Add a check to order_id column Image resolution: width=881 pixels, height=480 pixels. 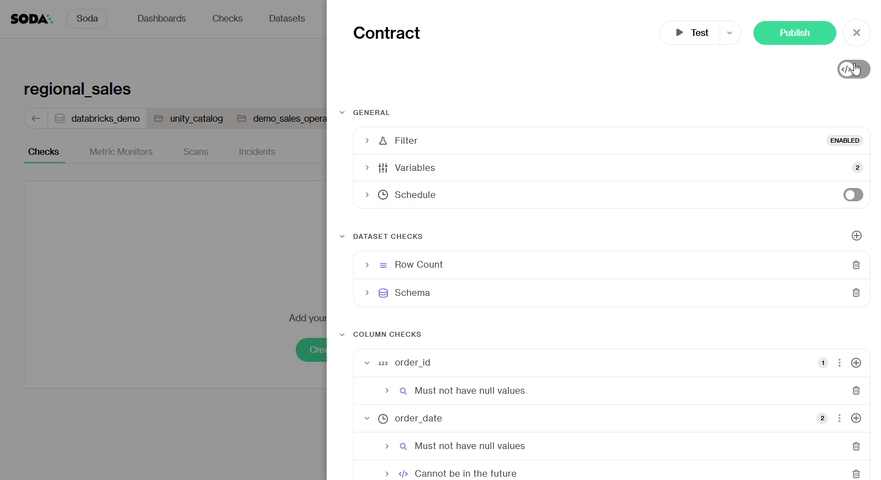(856, 363)
